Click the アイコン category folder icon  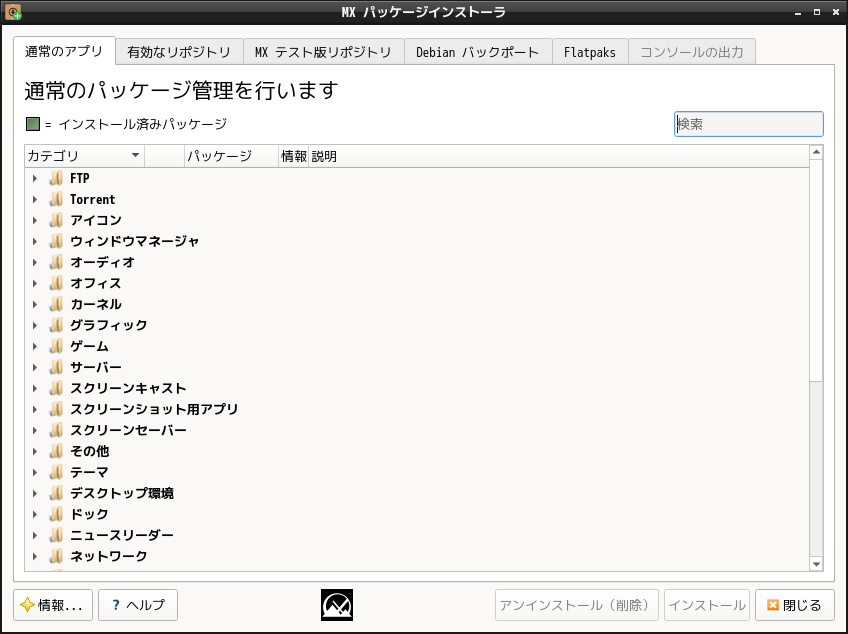coord(56,220)
